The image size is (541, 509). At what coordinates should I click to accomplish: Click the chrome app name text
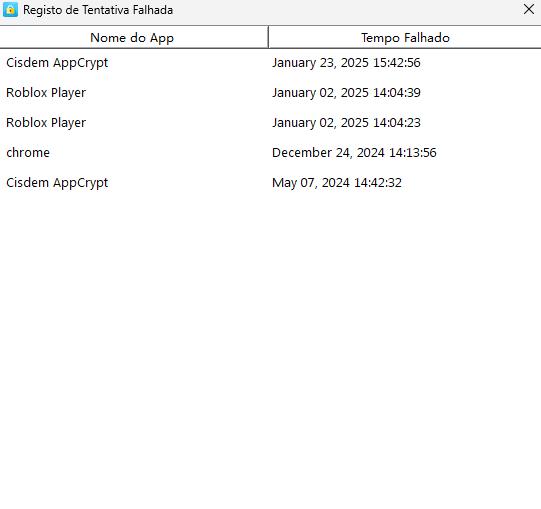click(x=28, y=153)
